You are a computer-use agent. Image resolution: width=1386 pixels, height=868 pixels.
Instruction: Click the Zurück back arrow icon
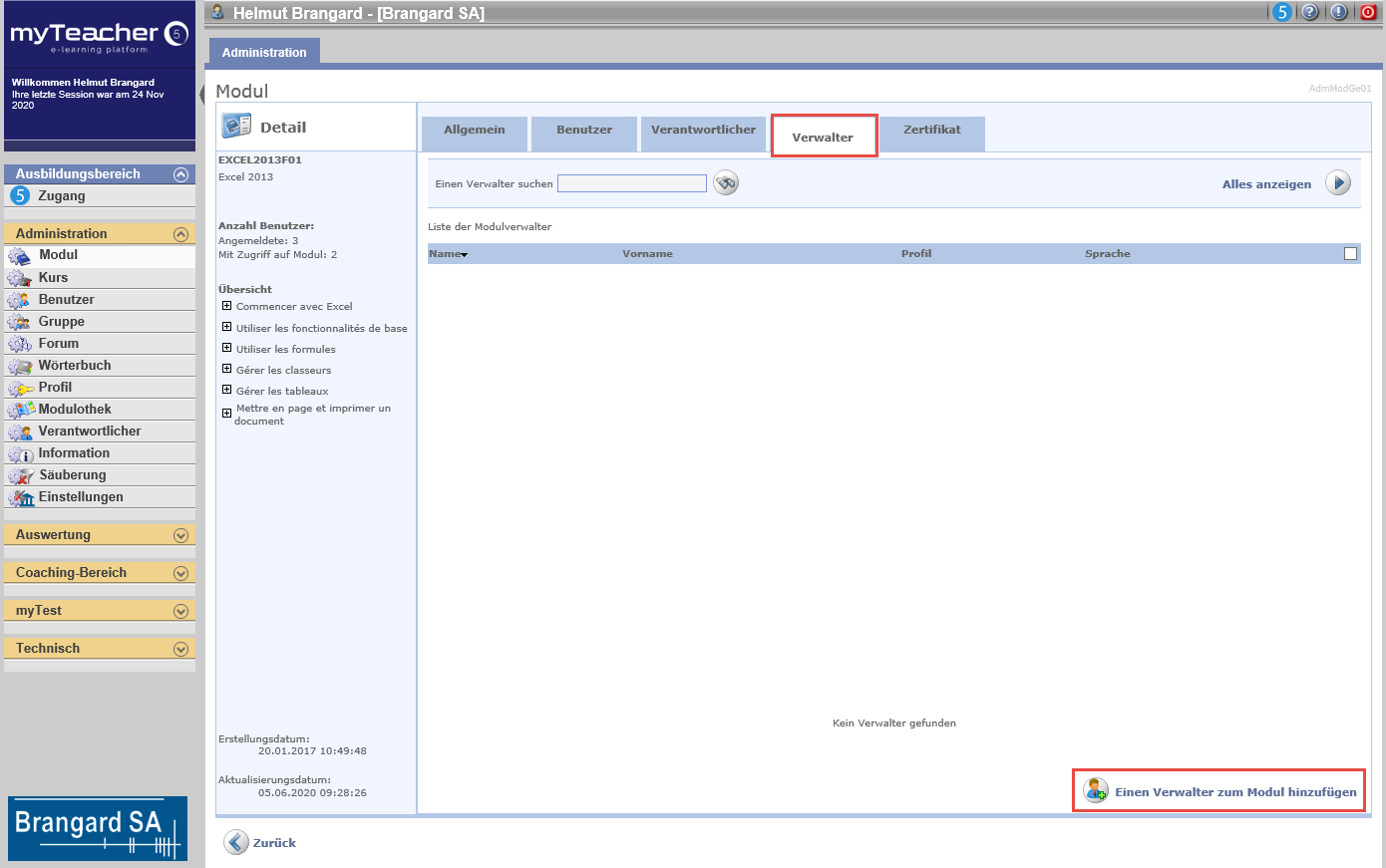coord(236,842)
